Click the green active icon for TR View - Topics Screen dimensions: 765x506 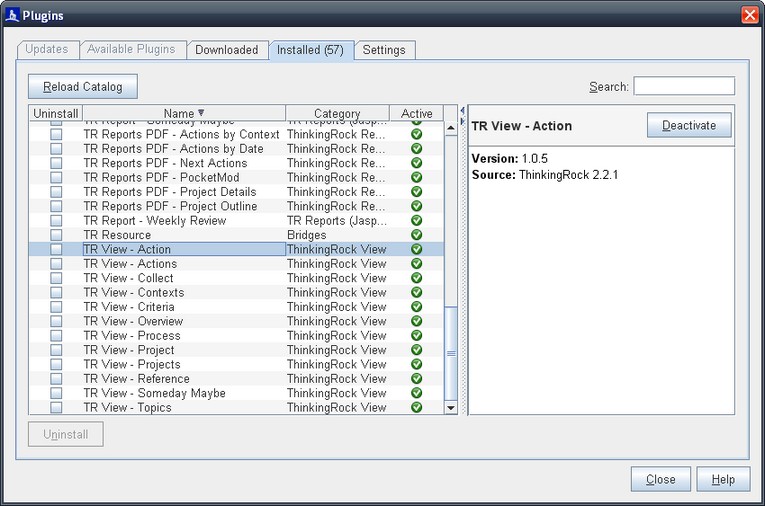point(416,408)
